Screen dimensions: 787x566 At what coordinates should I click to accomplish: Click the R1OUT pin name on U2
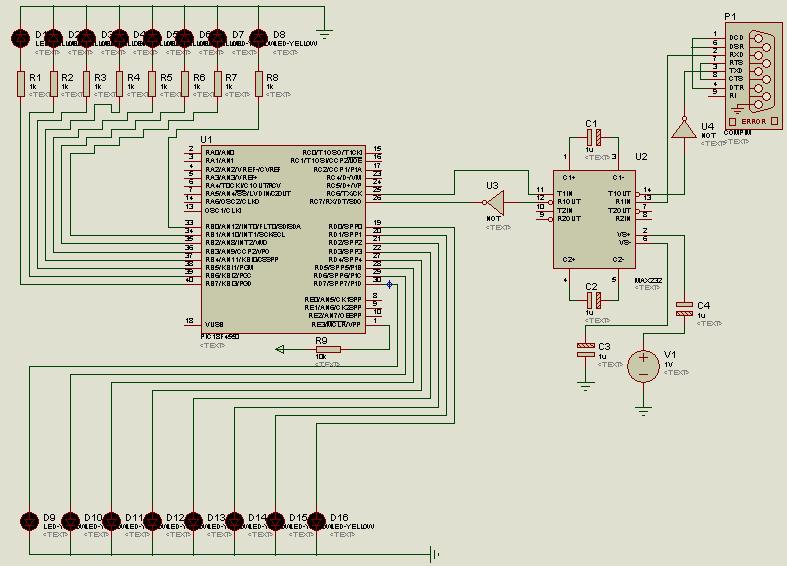pos(569,201)
